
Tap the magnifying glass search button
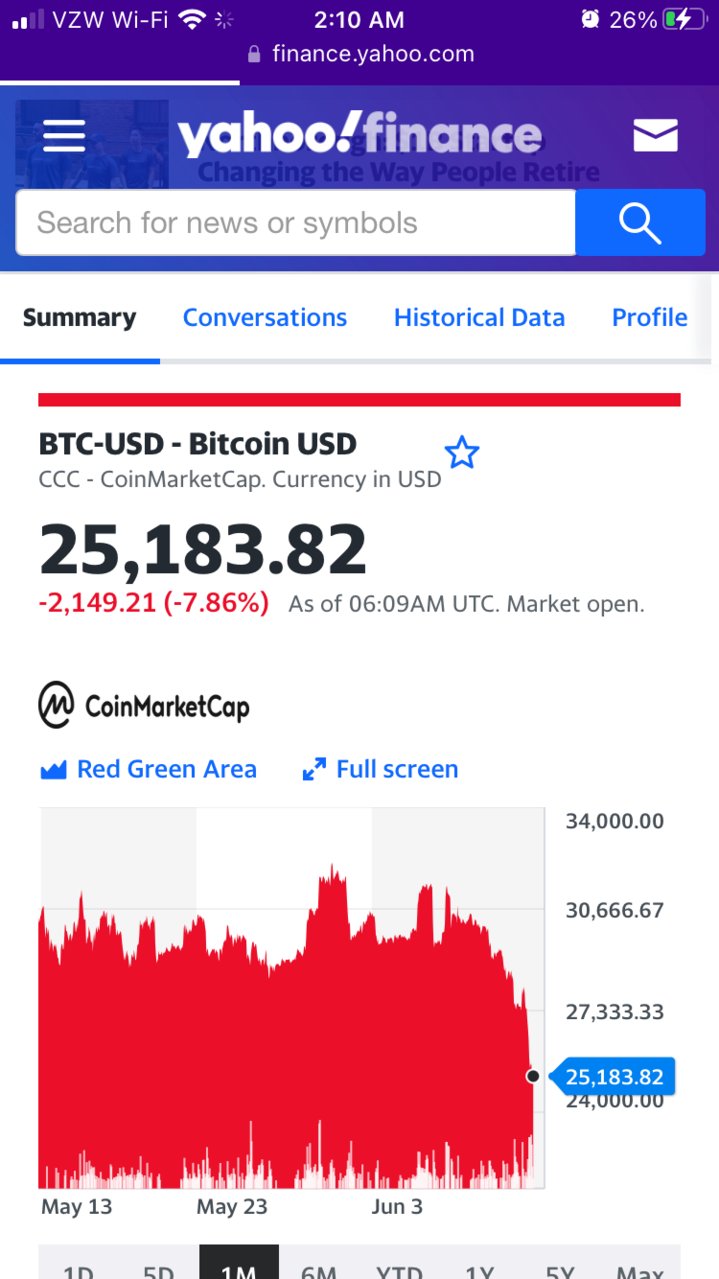click(x=640, y=222)
